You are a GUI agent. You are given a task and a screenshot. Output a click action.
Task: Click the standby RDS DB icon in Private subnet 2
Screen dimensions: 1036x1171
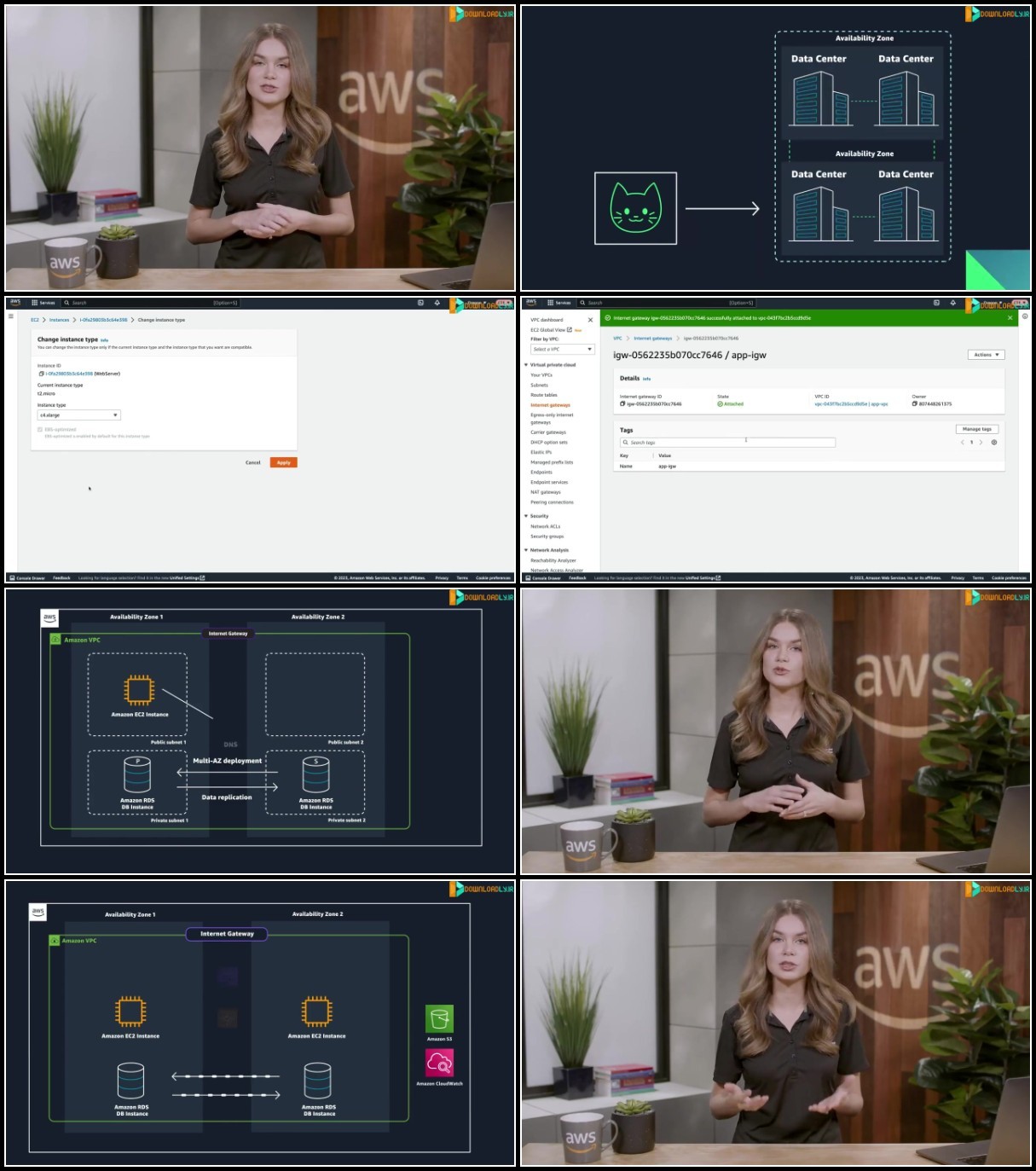point(315,774)
